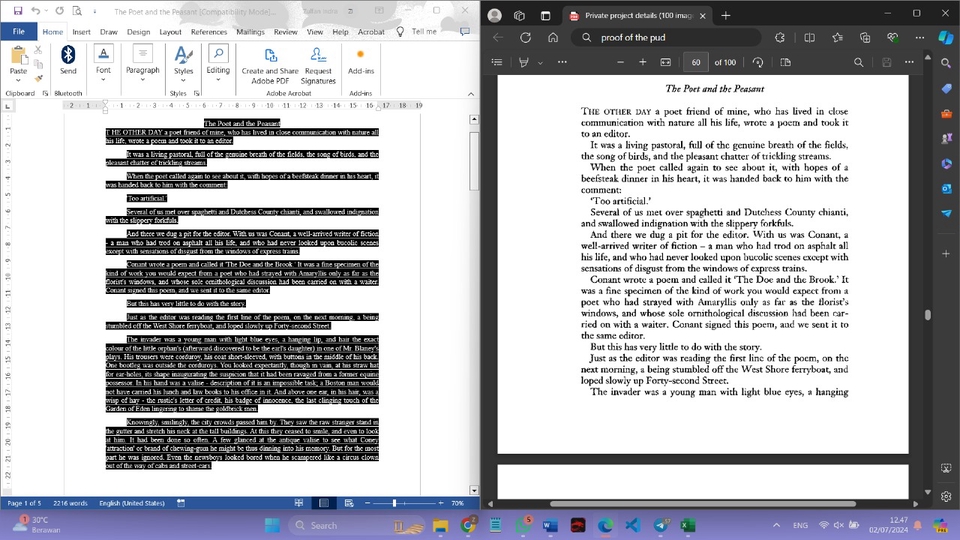Image resolution: width=960 pixels, height=540 pixels.
Task: Open the Comments pane icon in Word
Action: [465, 31]
